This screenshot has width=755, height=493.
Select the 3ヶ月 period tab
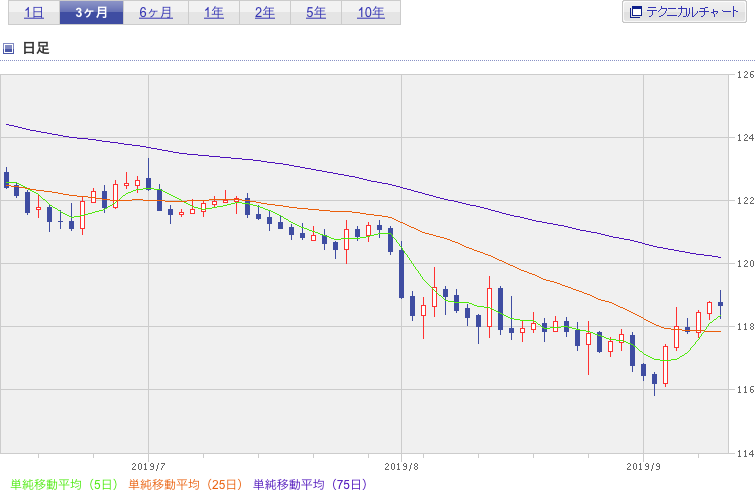tap(91, 13)
